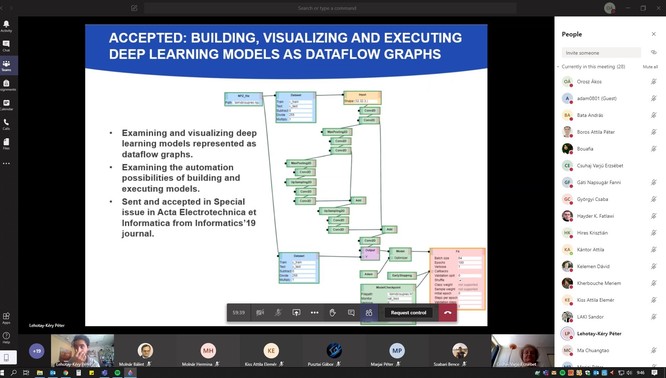Select the Teams tab in sidebar
The width and height of the screenshot is (666, 378).
coord(6,65)
